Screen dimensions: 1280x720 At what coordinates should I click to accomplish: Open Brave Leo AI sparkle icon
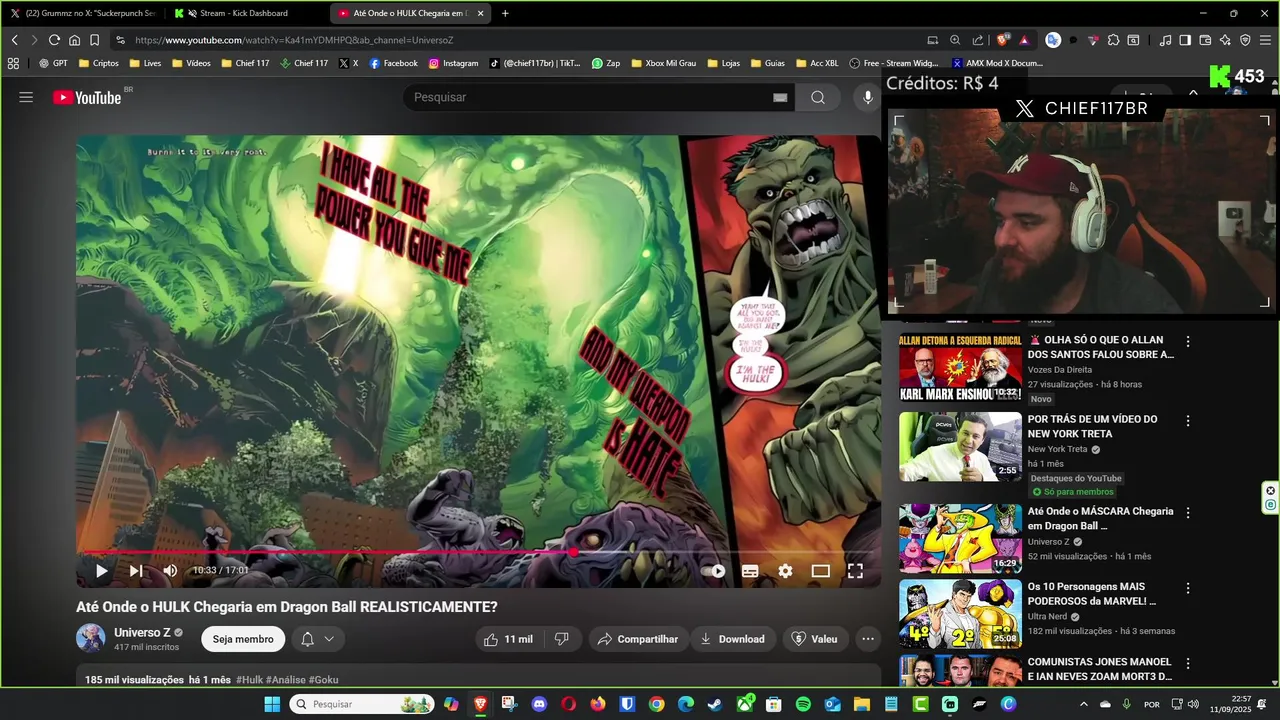(1225, 40)
